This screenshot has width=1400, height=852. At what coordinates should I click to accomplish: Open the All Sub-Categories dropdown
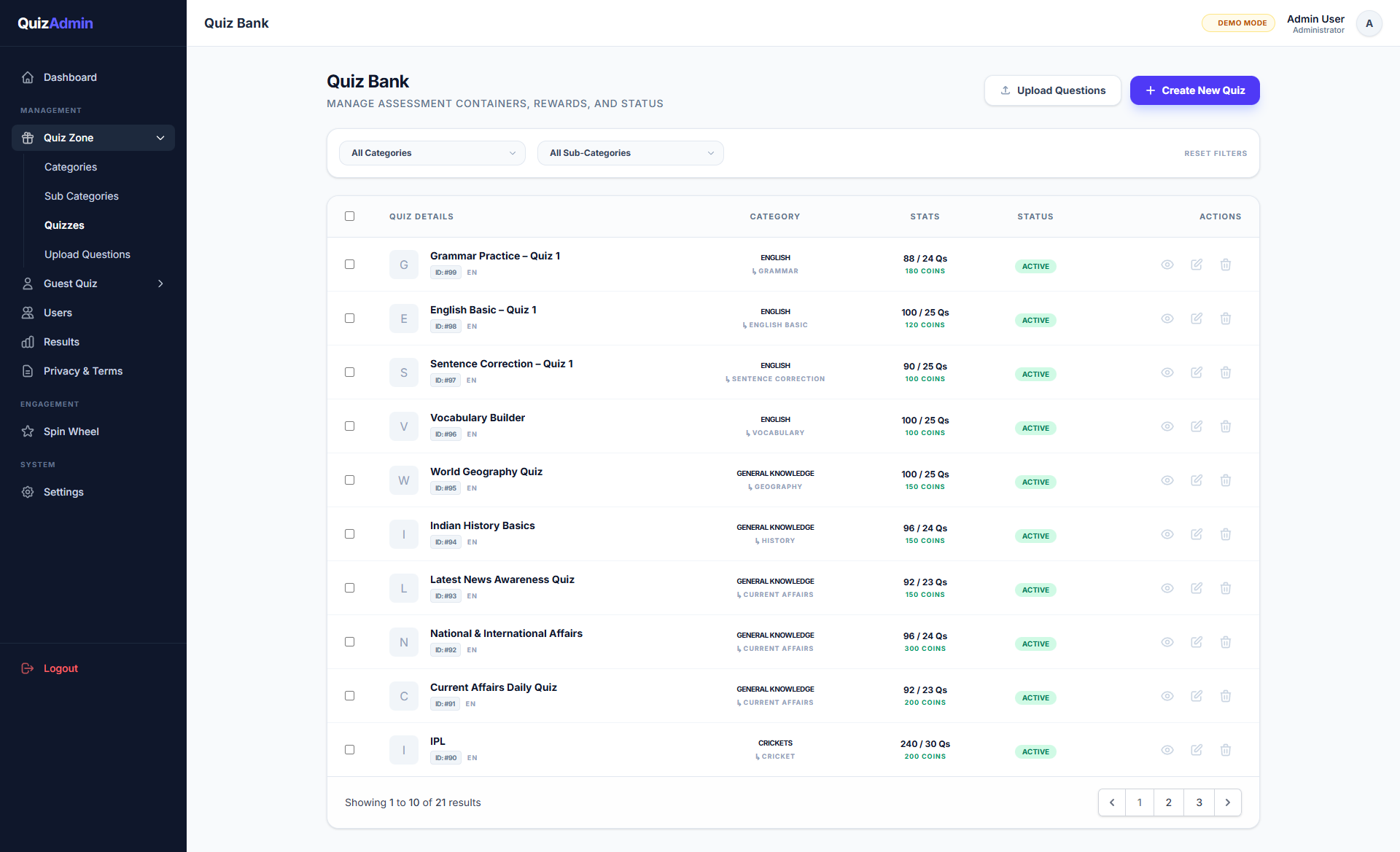coord(631,153)
